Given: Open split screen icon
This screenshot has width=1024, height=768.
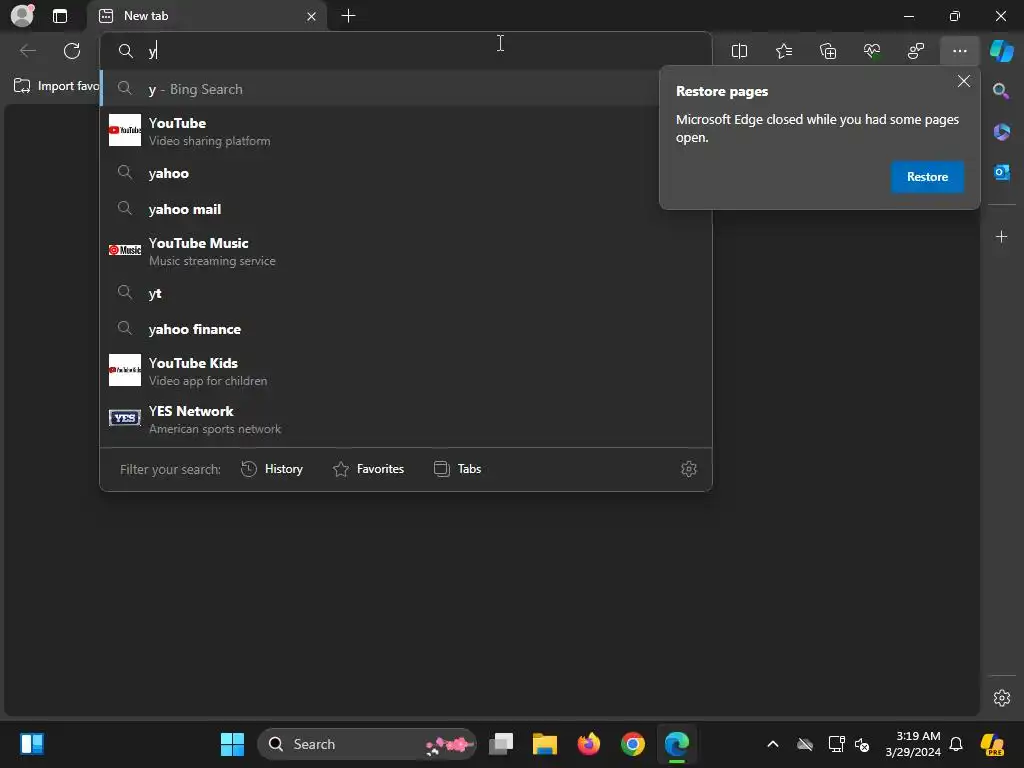Looking at the screenshot, I should pos(739,51).
